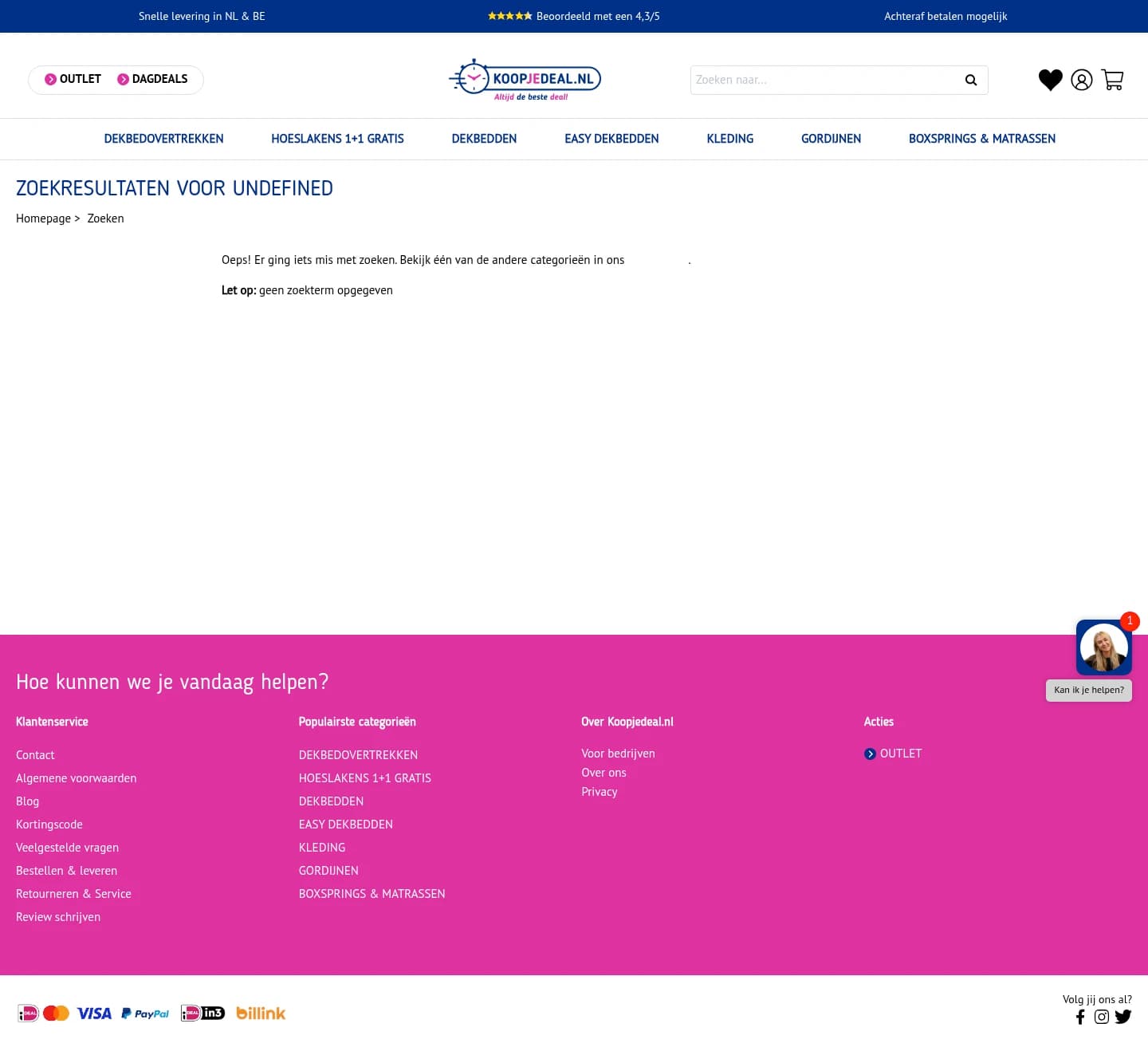Click the Visa payment logo

coord(93,1013)
